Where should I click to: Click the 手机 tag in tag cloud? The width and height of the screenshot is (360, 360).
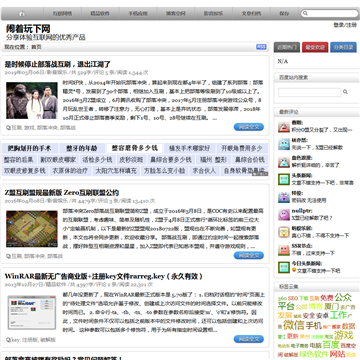[x=313, y=325]
